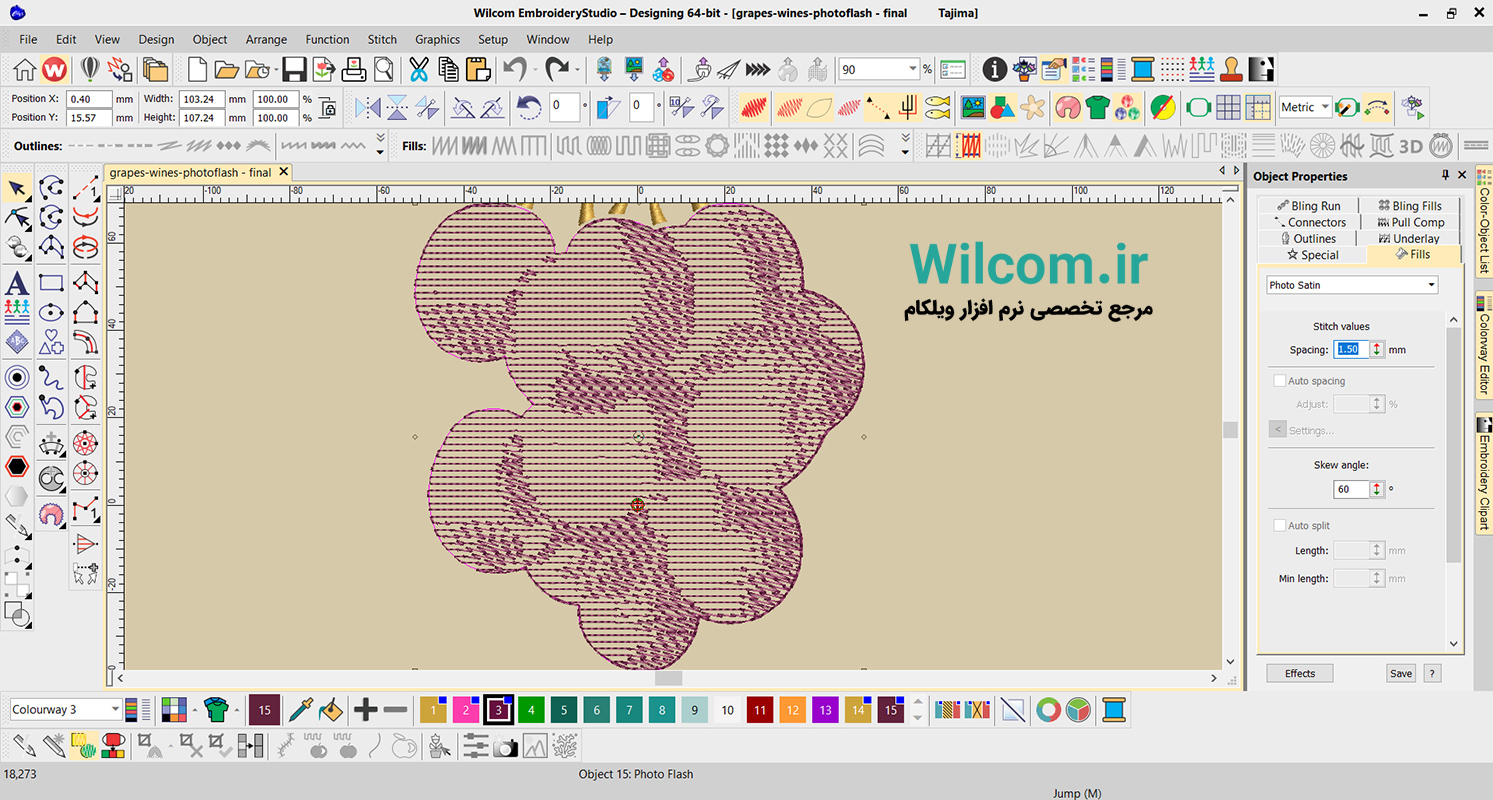The image size is (1493, 800).
Task: Click the rubber stamp icon in the top toolbar
Action: click(x=1232, y=69)
